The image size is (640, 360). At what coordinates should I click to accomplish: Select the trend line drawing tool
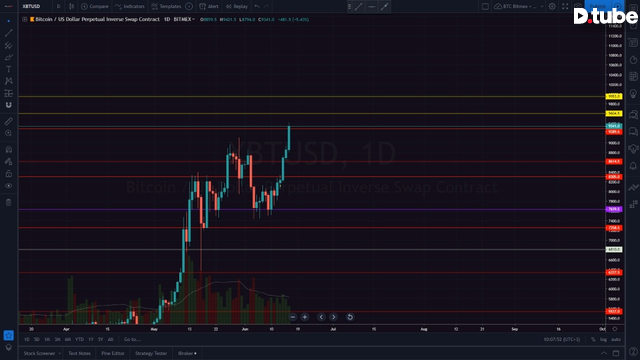pyautogui.click(x=9, y=33)
